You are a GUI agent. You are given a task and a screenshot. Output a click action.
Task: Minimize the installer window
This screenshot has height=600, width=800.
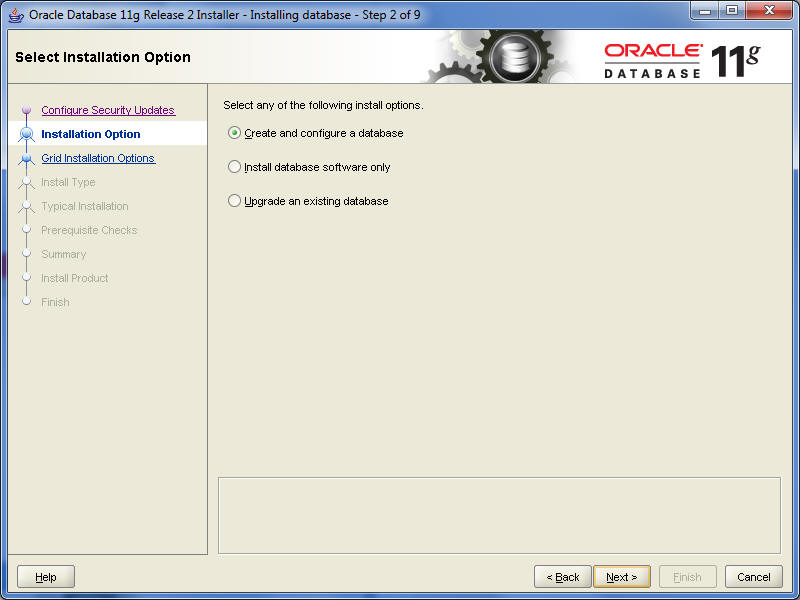click(705, 10)
